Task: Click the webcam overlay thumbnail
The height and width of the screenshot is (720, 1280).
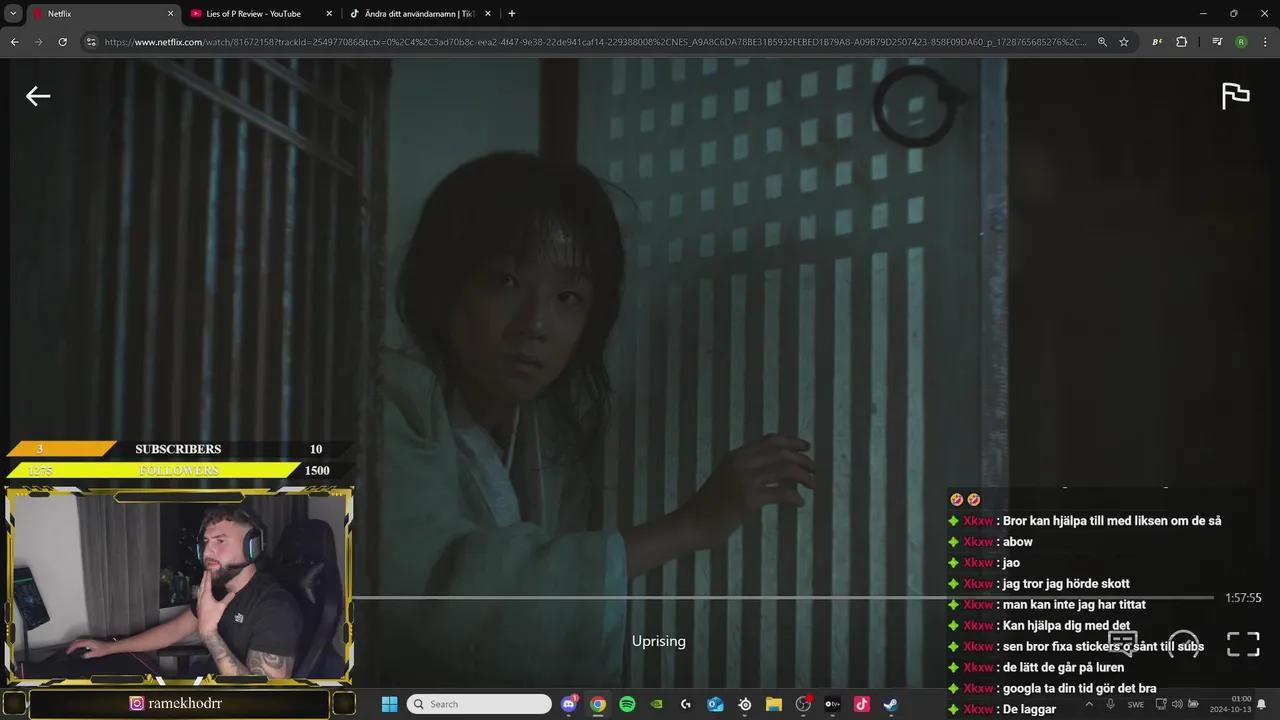Action: click(180, 586)
